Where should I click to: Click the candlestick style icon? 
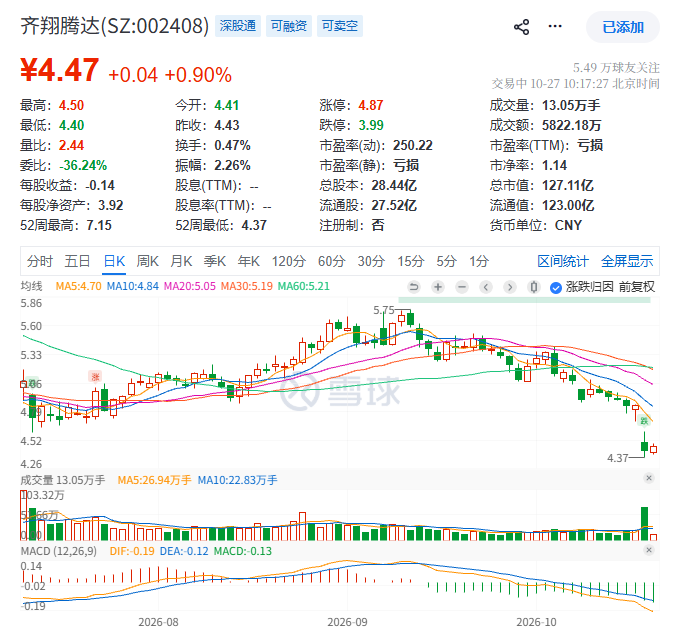click(534, 287)
